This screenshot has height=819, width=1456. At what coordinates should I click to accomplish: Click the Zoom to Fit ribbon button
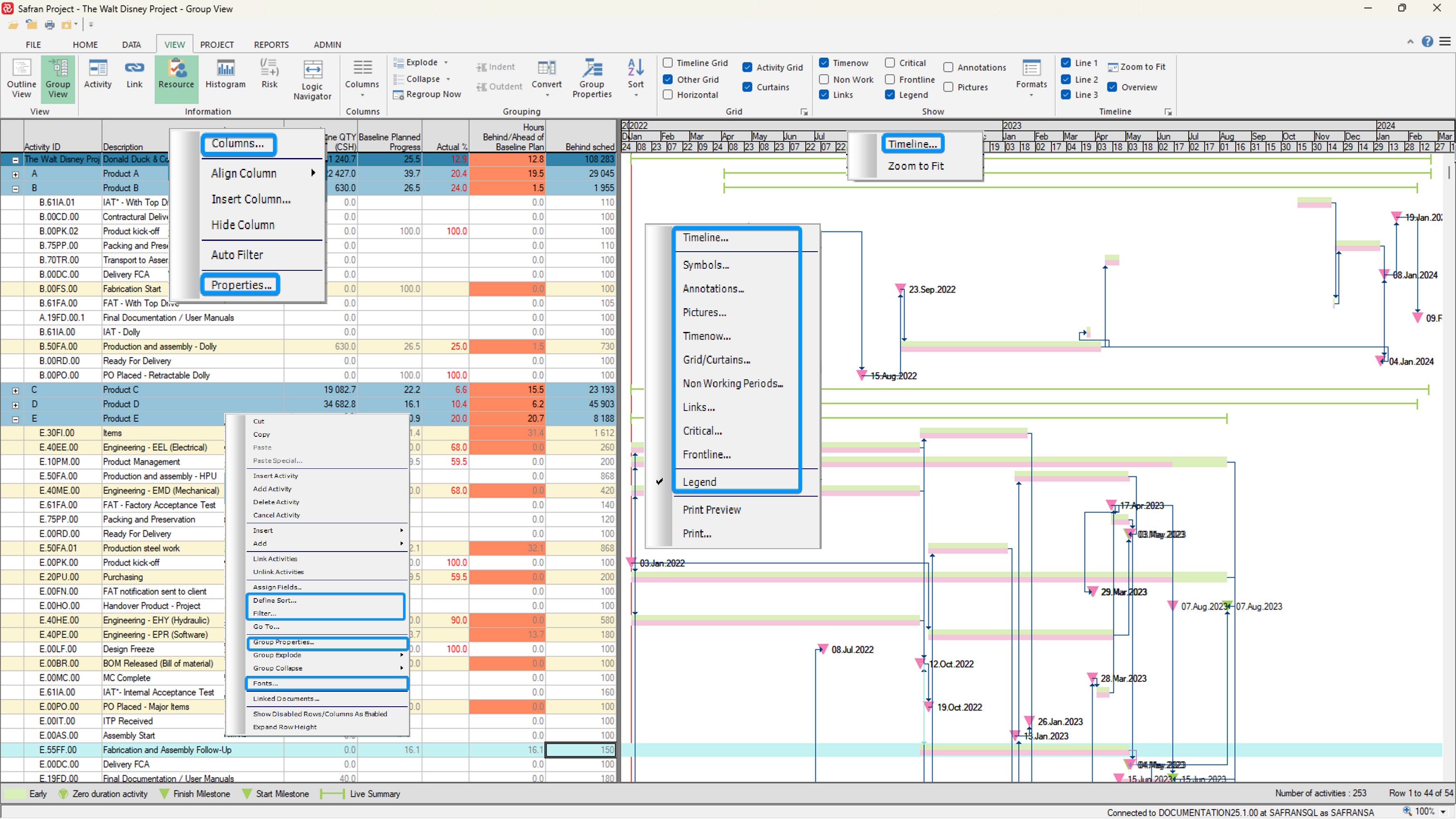pyautogui.click(x=1137, y=67)
